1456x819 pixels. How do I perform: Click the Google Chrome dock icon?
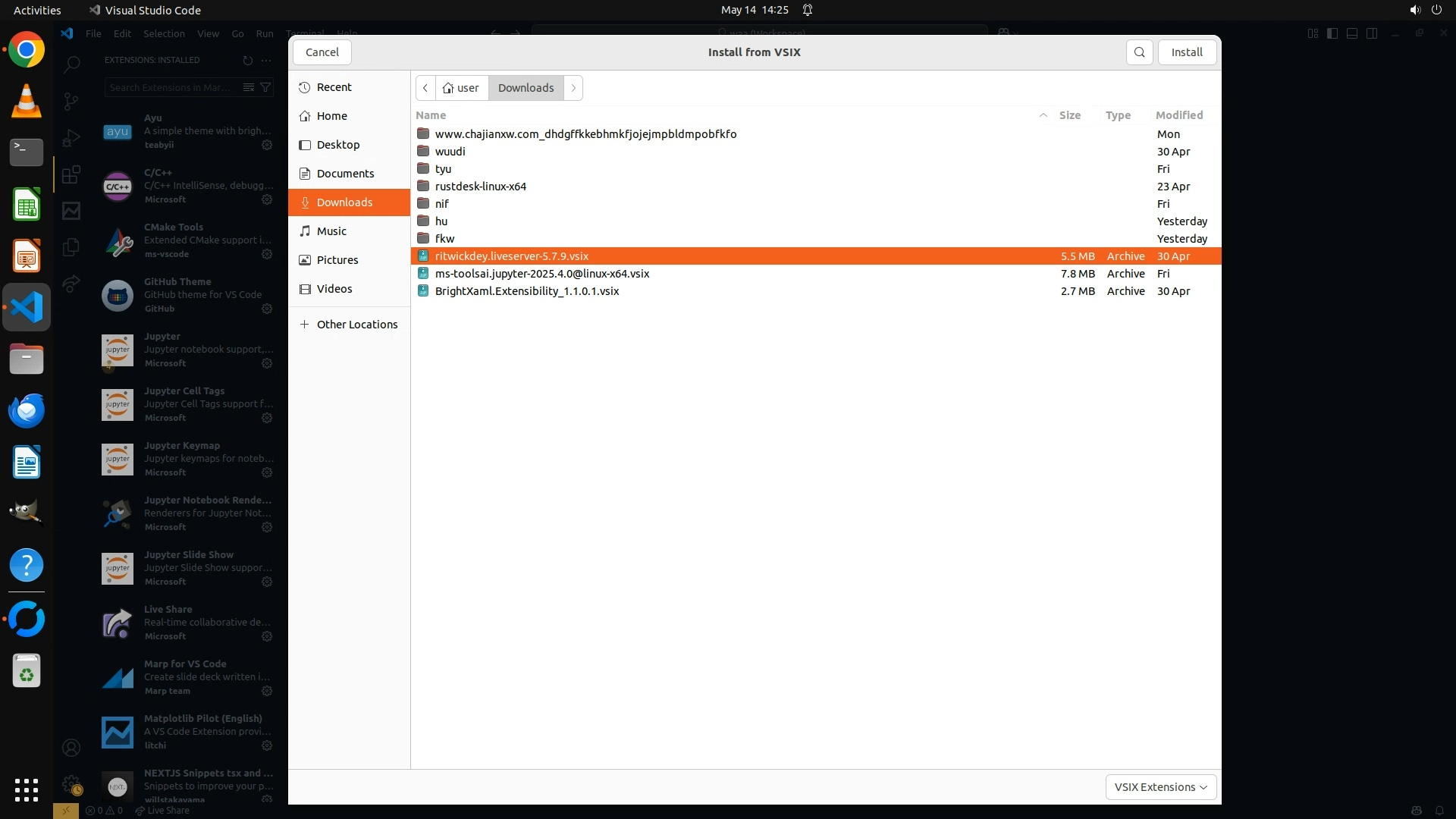tap(27, 50)
